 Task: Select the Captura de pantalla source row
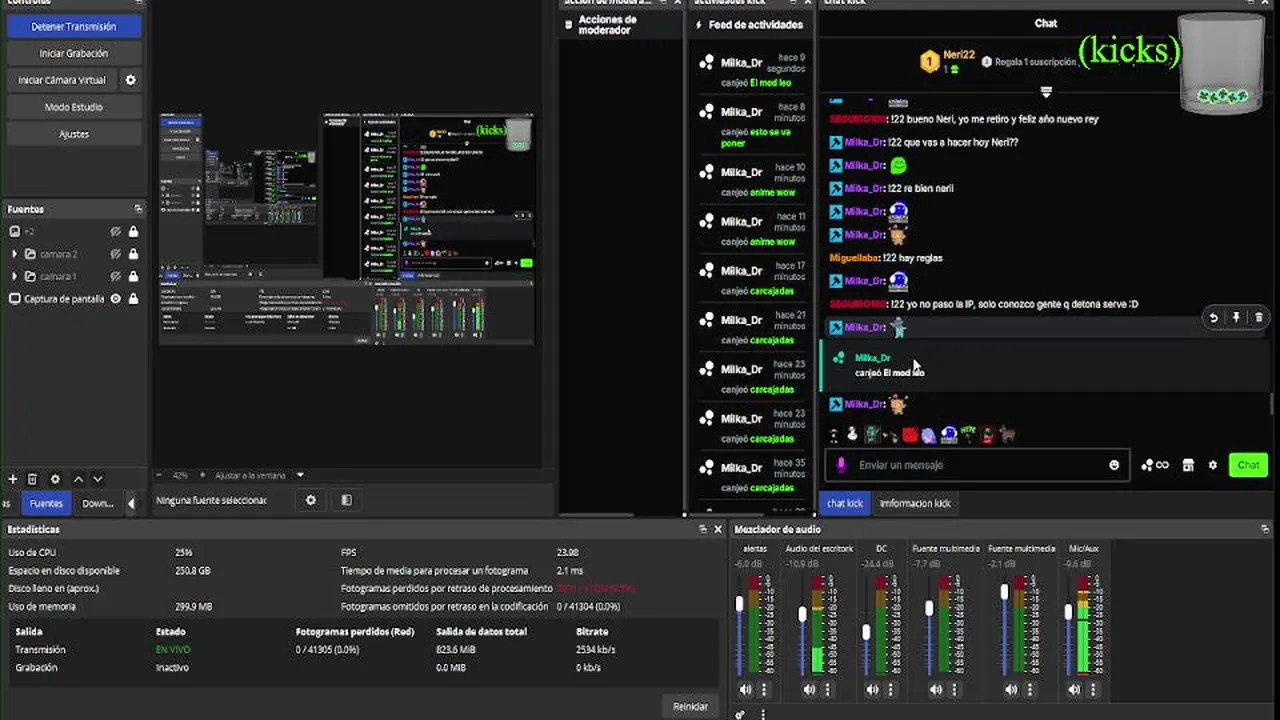73,299
